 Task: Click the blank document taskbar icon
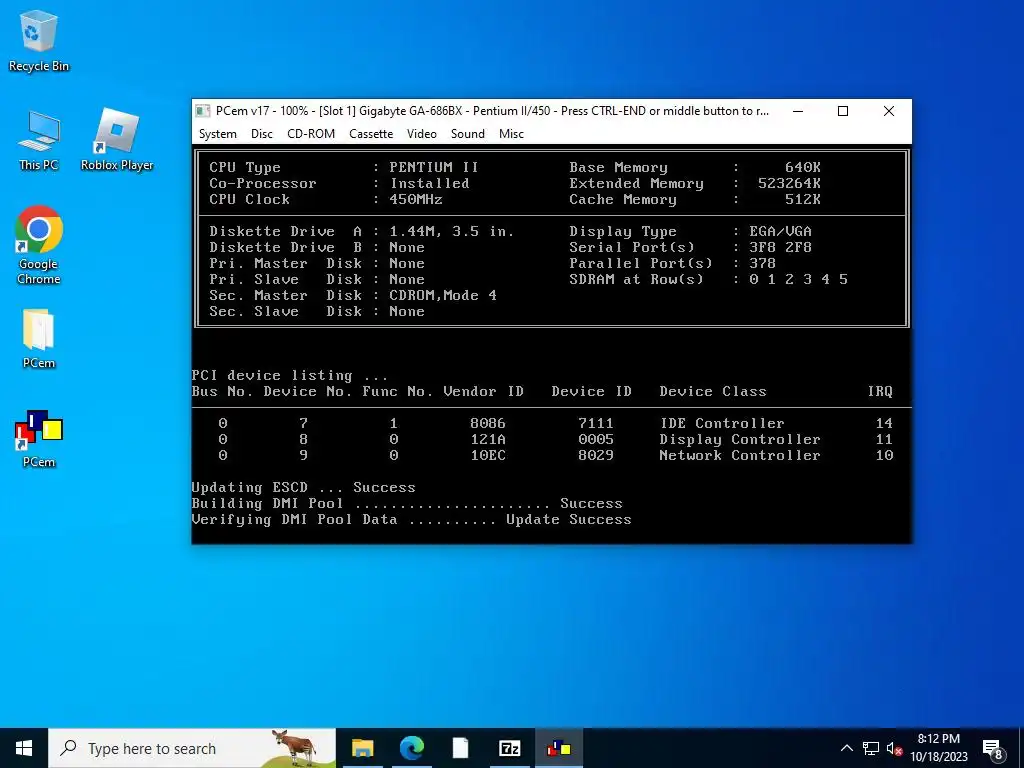pyautogui.click(x=460, y=748)
